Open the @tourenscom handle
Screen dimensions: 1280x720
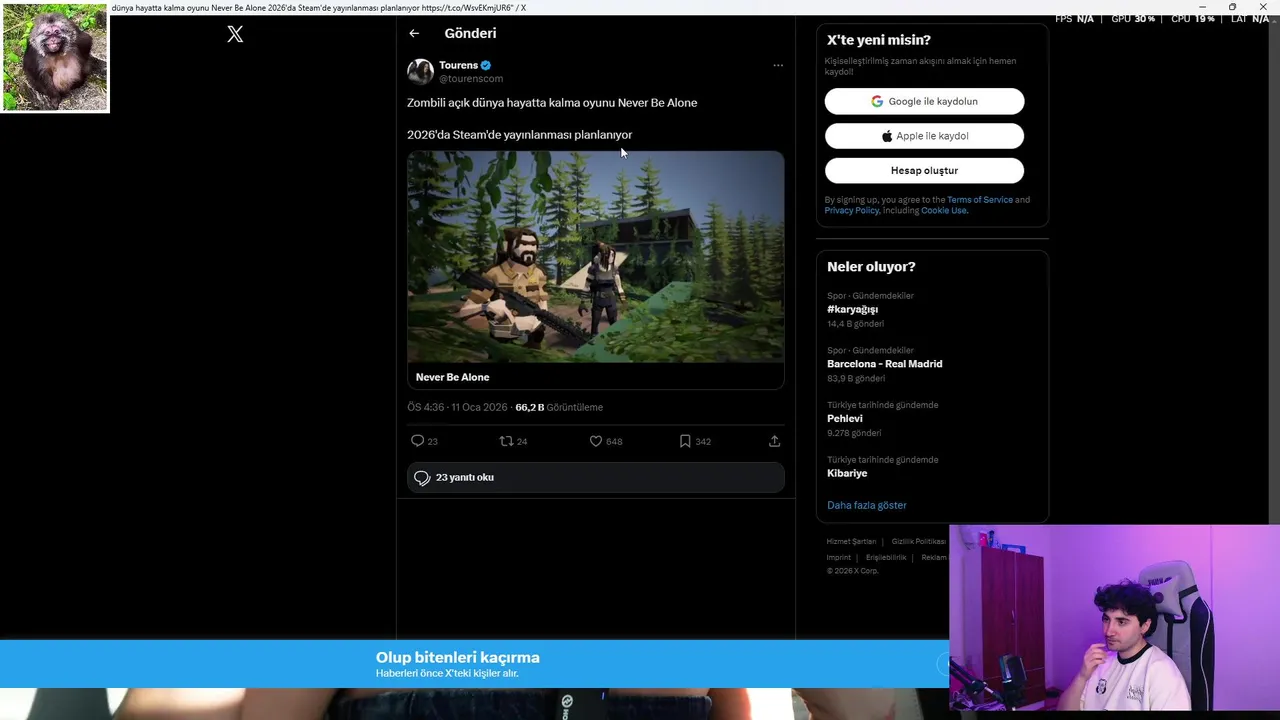coord(471,79)
